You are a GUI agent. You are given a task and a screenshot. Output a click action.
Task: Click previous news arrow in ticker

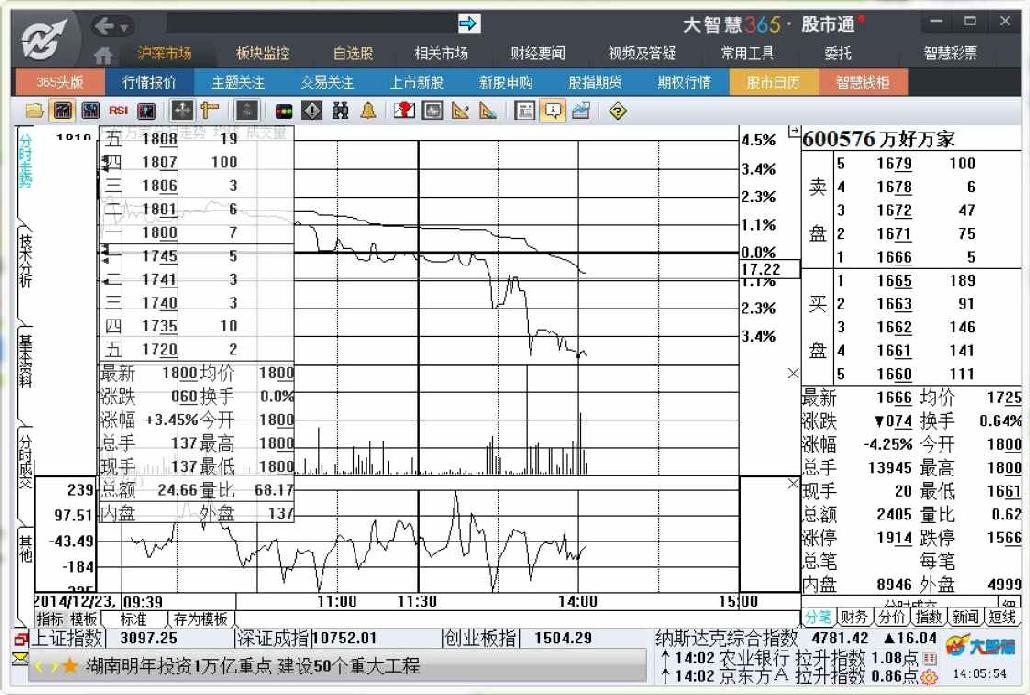tap(37, 667)
